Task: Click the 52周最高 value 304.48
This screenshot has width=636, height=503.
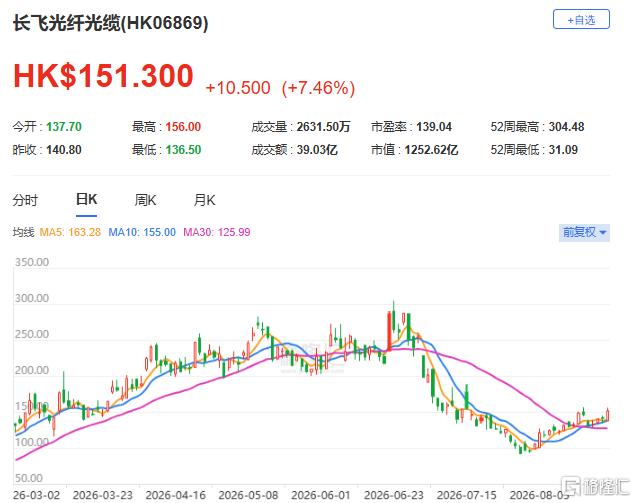Action: tap(566, 127)
